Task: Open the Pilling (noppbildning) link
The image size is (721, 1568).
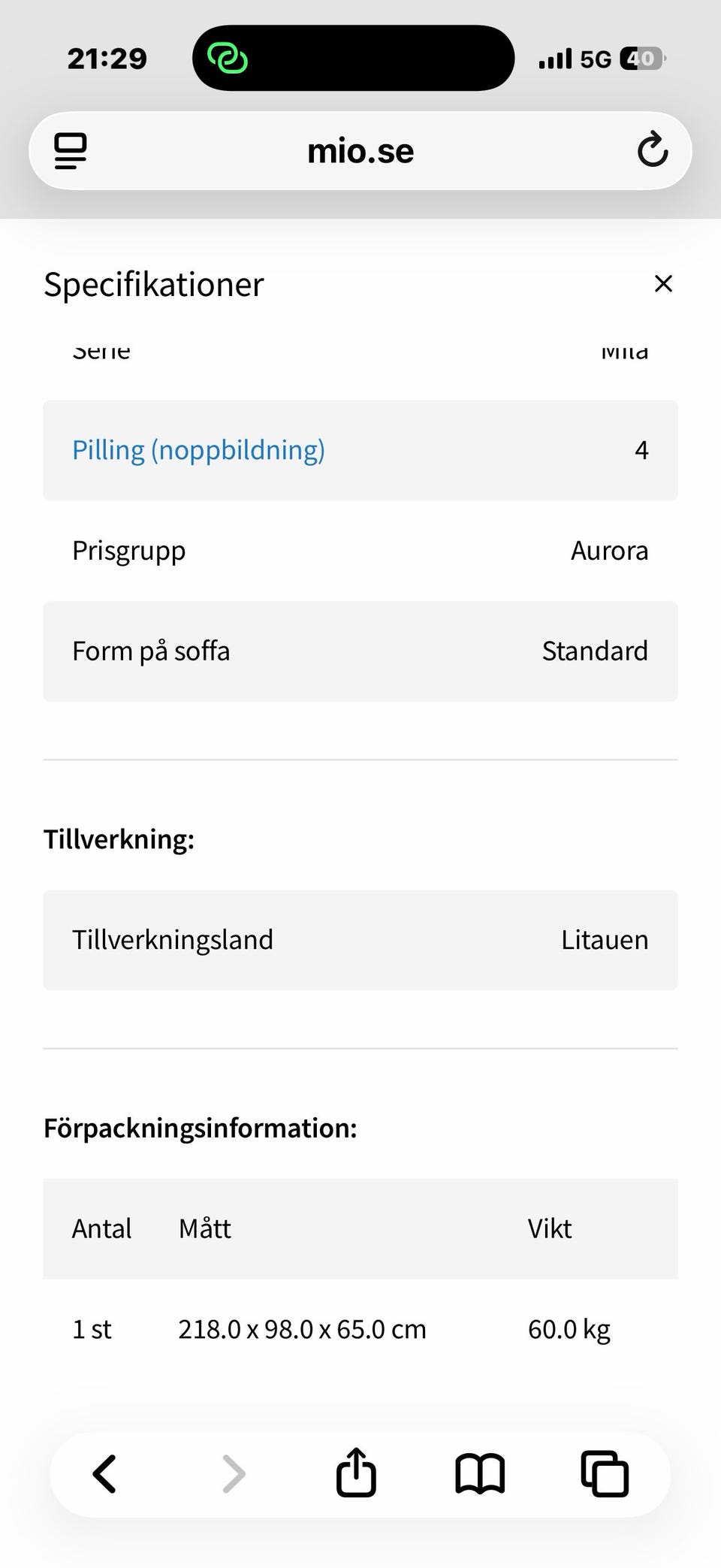Action: pyautogui.click(x=198, y=450)
